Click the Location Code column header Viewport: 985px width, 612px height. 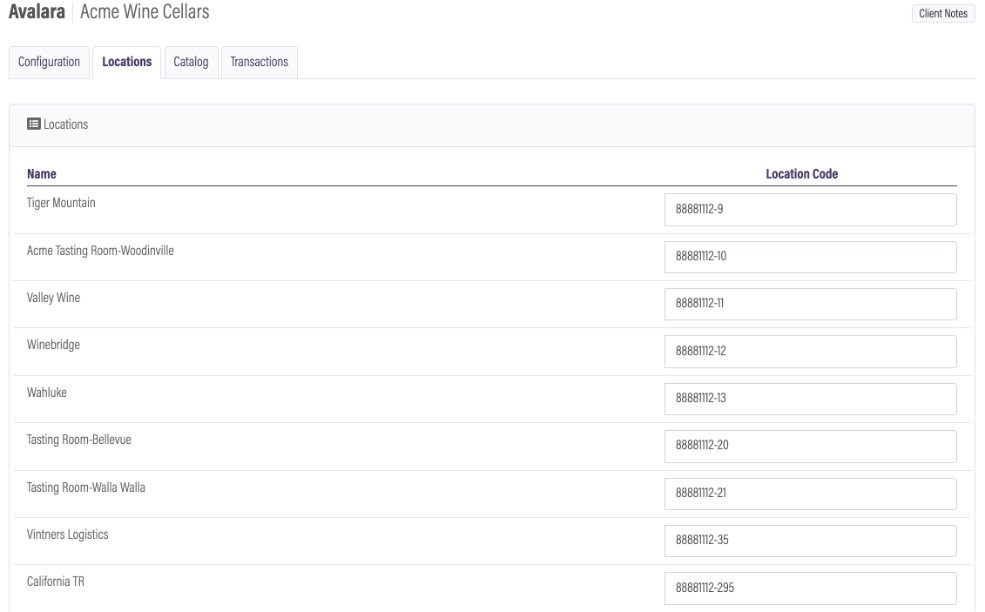802,174
